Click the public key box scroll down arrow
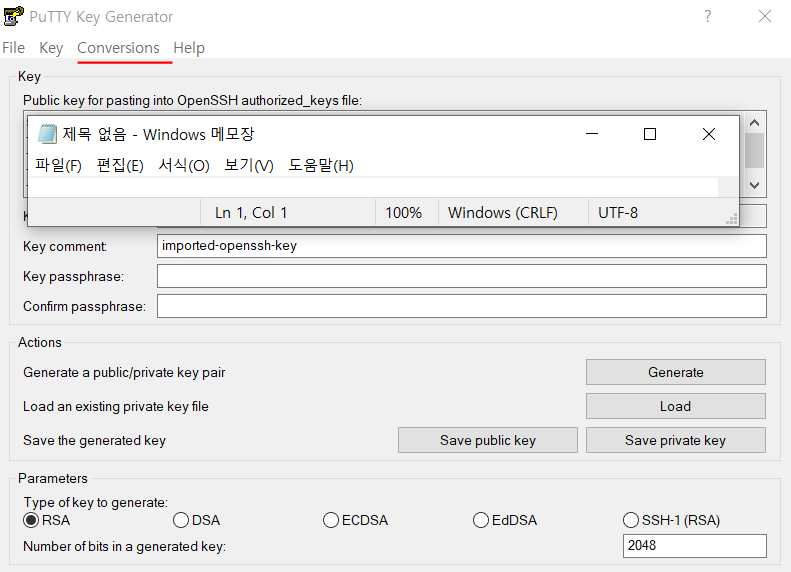This screenshot has height=572, width=791. point(755,185)
